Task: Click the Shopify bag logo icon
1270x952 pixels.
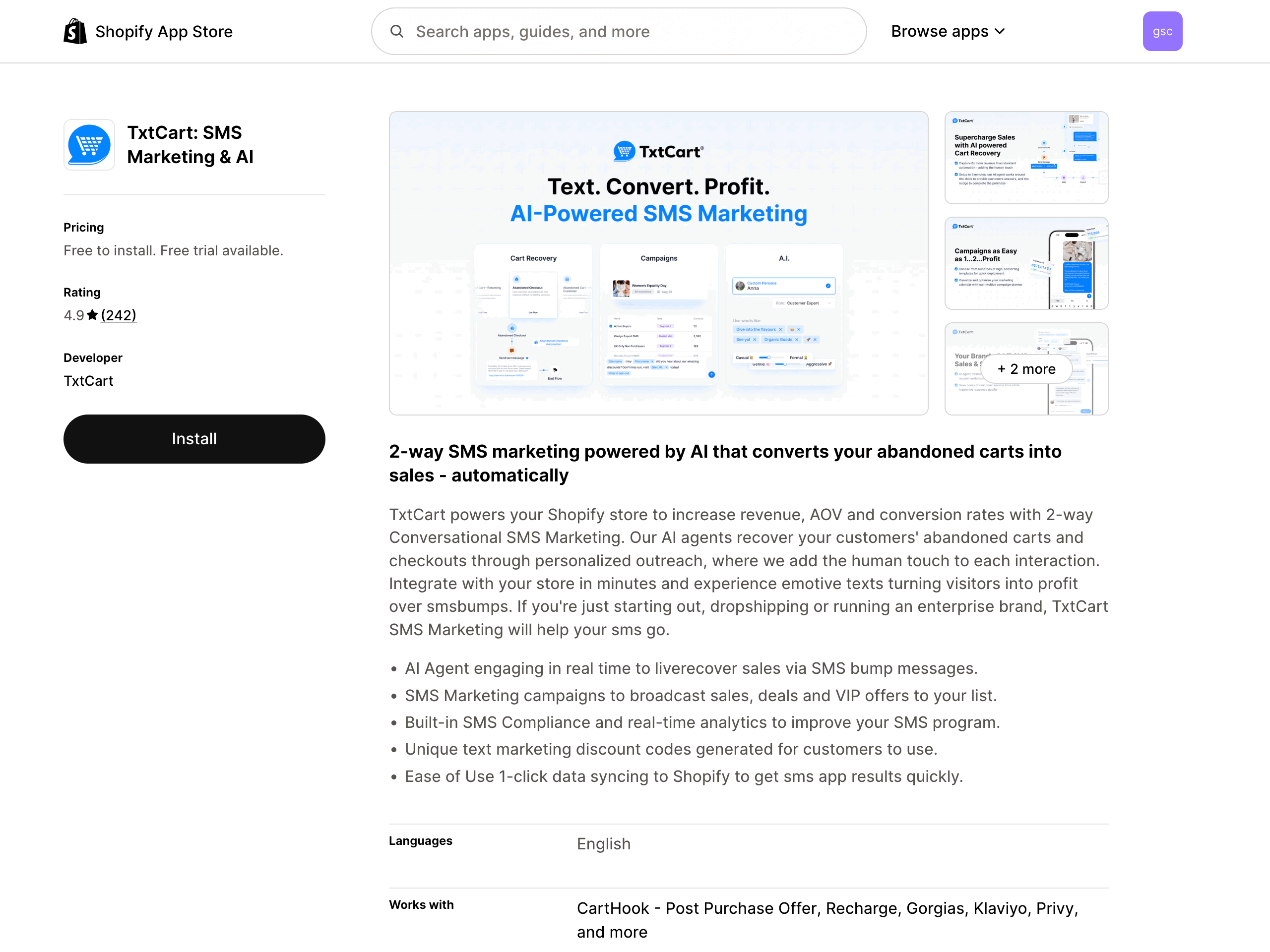Action: point(74,31)
